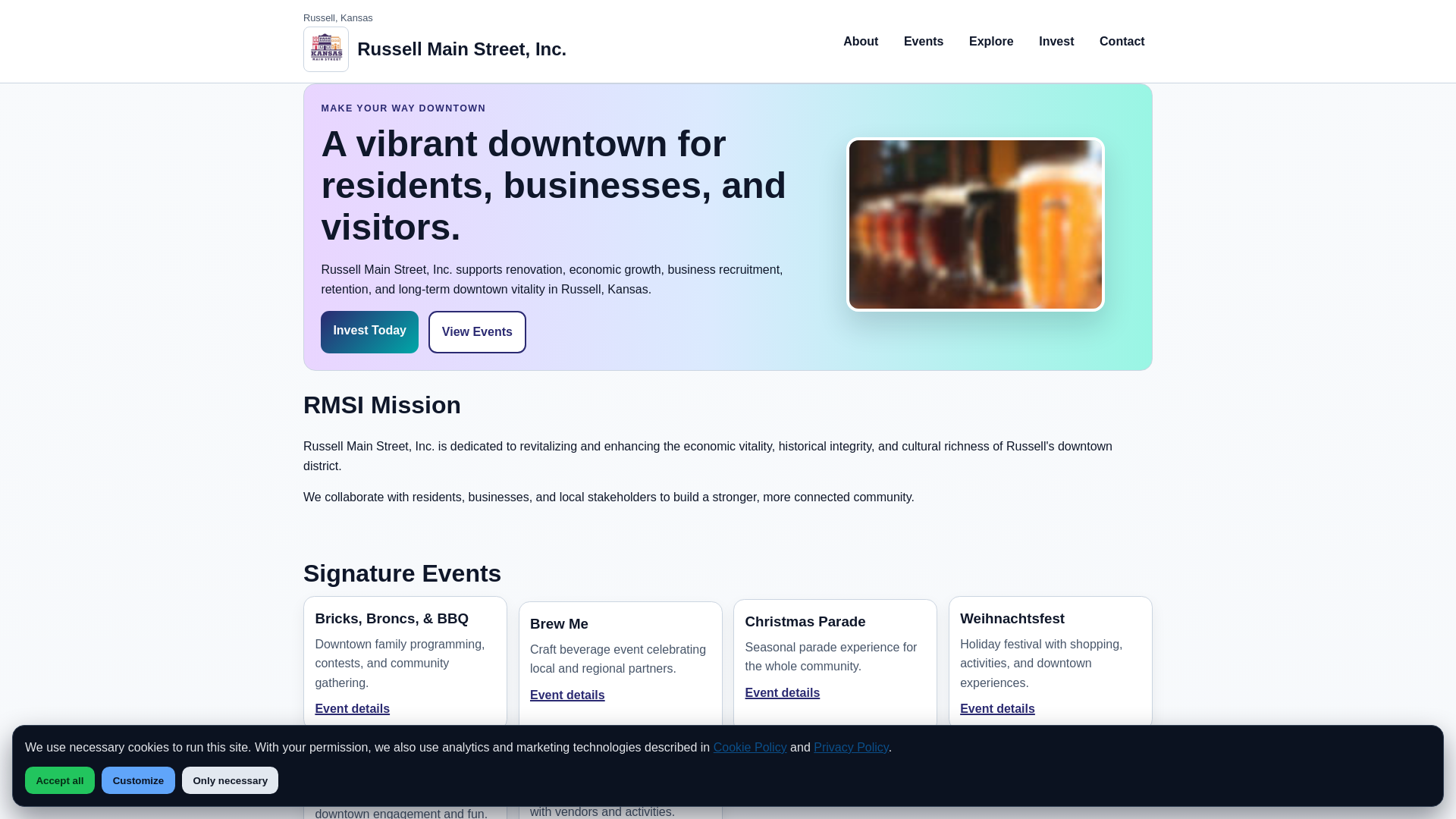Image resolution: width=1456 pixels, height=819 pixels.
Task: Open the blurred beer glasses hero image
Action: click(x=975, y=224)
